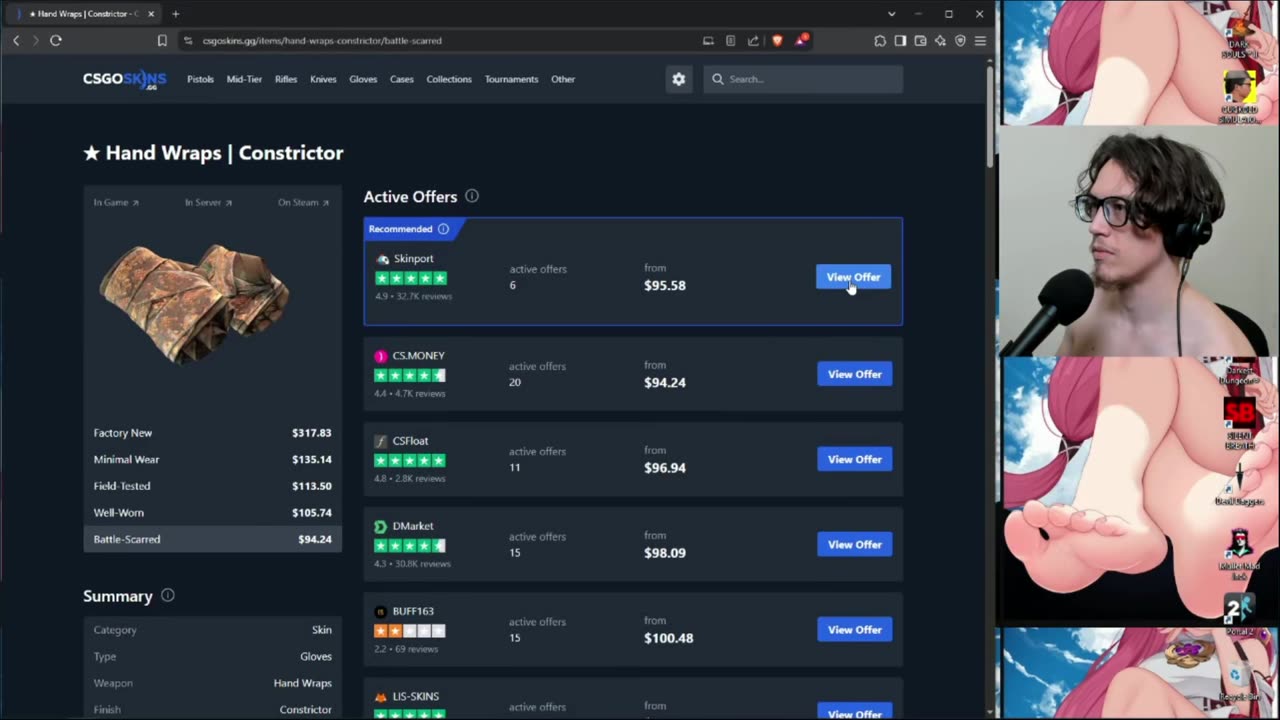The image size is (1280, 720).
Task: Open the Cases menu
Action: 402,79
